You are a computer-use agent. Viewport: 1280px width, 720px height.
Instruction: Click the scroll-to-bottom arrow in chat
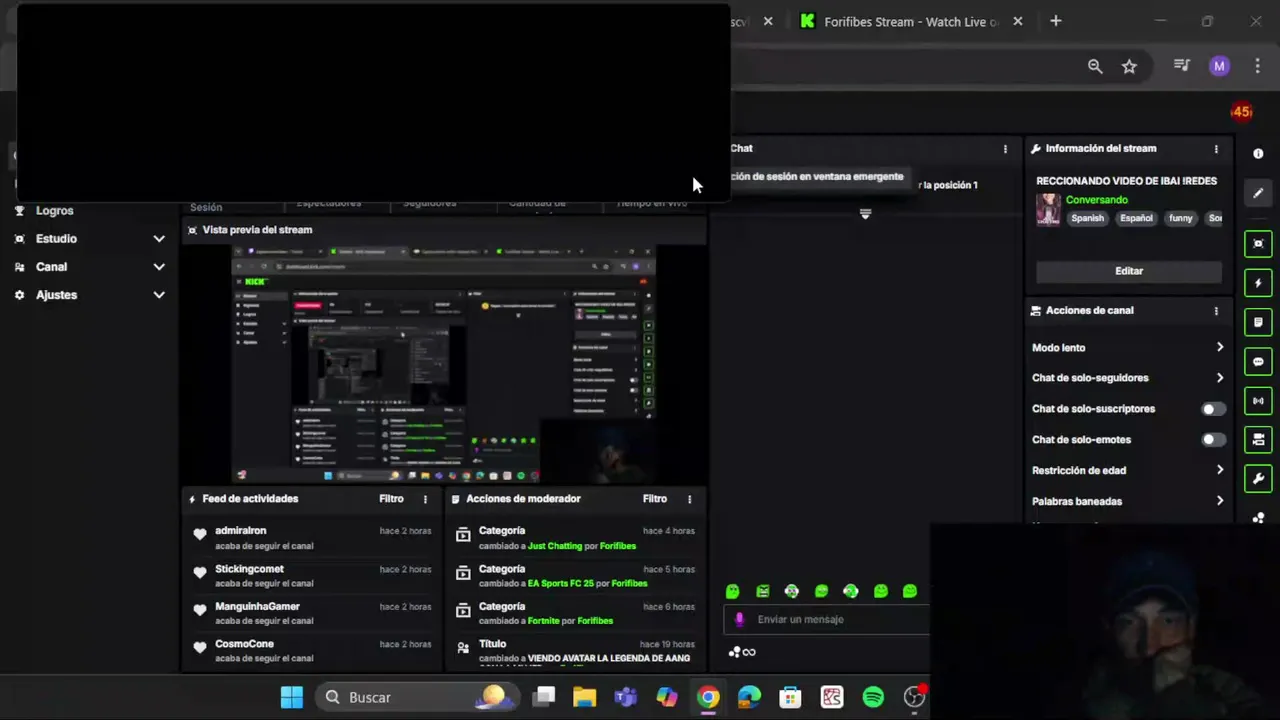coord(865,213)
